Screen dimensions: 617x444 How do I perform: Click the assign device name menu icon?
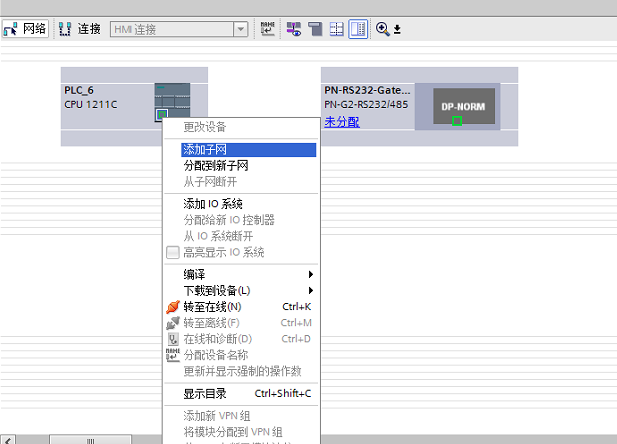(173, 355)
